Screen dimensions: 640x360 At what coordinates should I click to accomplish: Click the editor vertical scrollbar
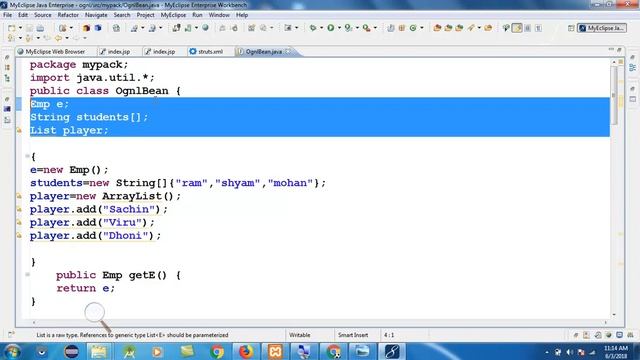point(613,96)
